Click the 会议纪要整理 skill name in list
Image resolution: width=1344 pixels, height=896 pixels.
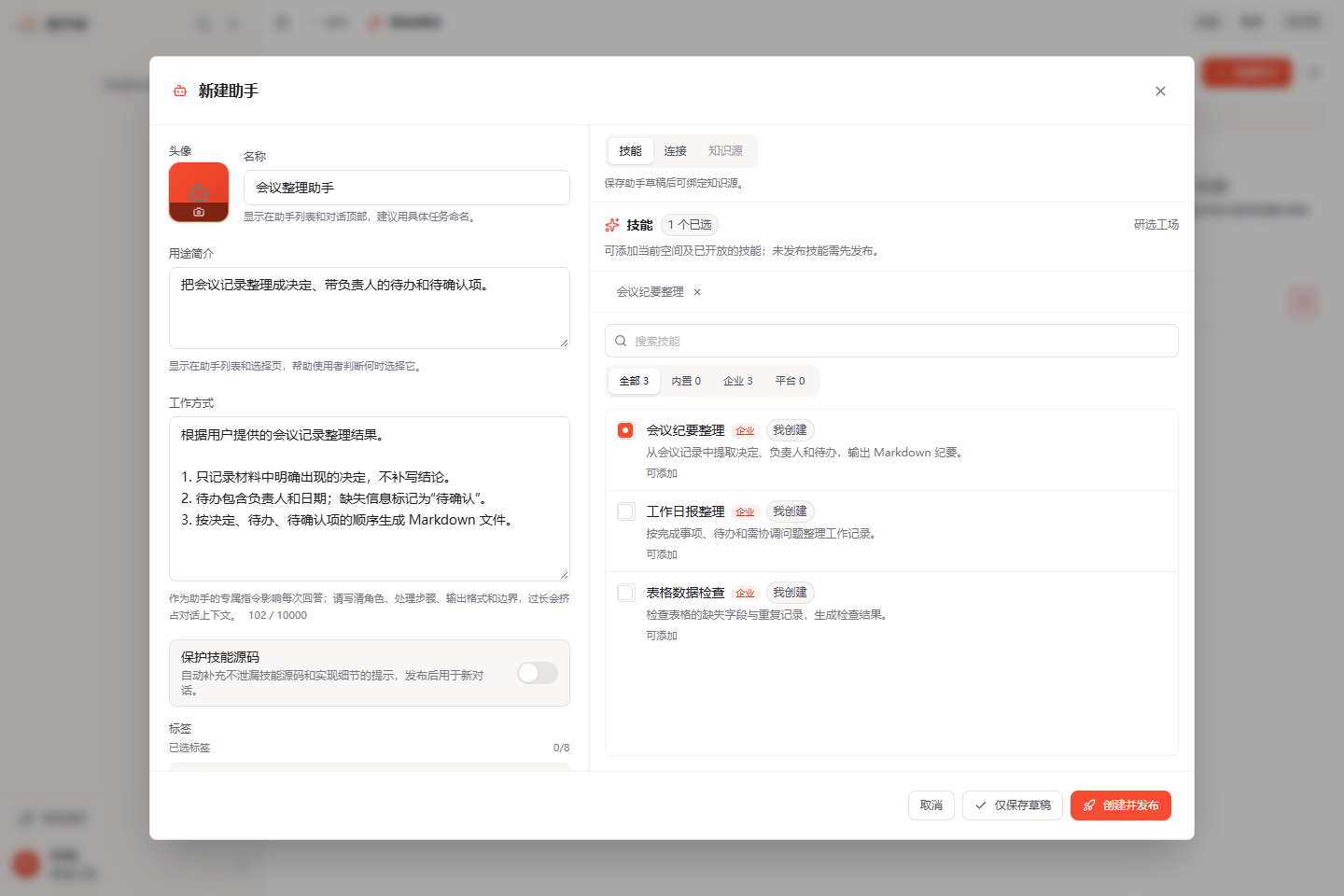(686, 430)
